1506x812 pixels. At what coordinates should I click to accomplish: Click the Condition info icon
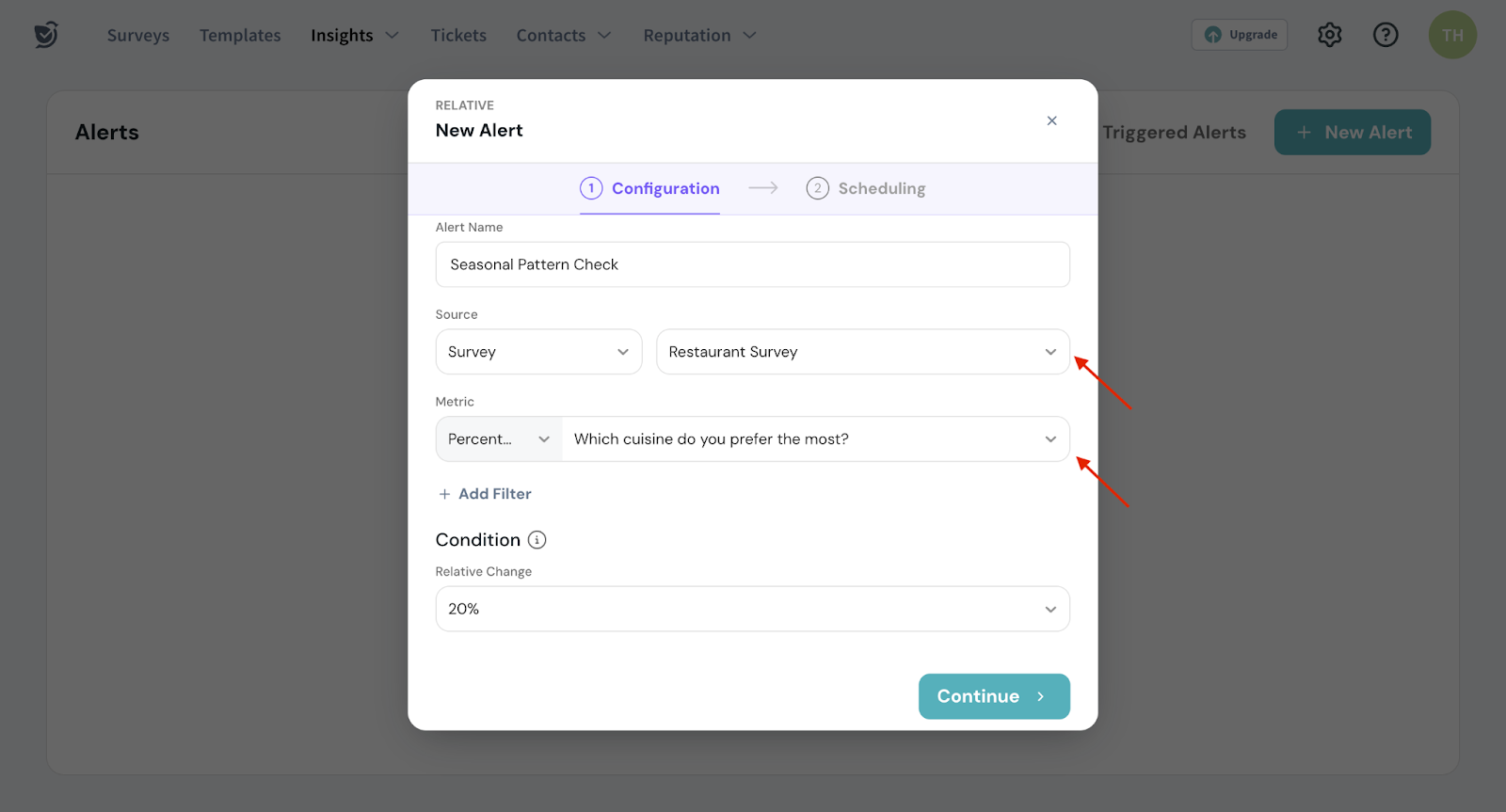click(x=537, y=540)
